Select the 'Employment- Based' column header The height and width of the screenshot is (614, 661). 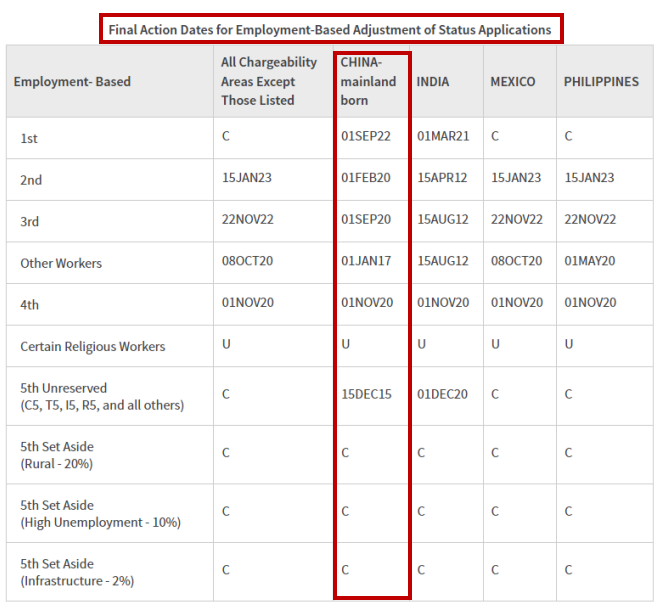72,81
